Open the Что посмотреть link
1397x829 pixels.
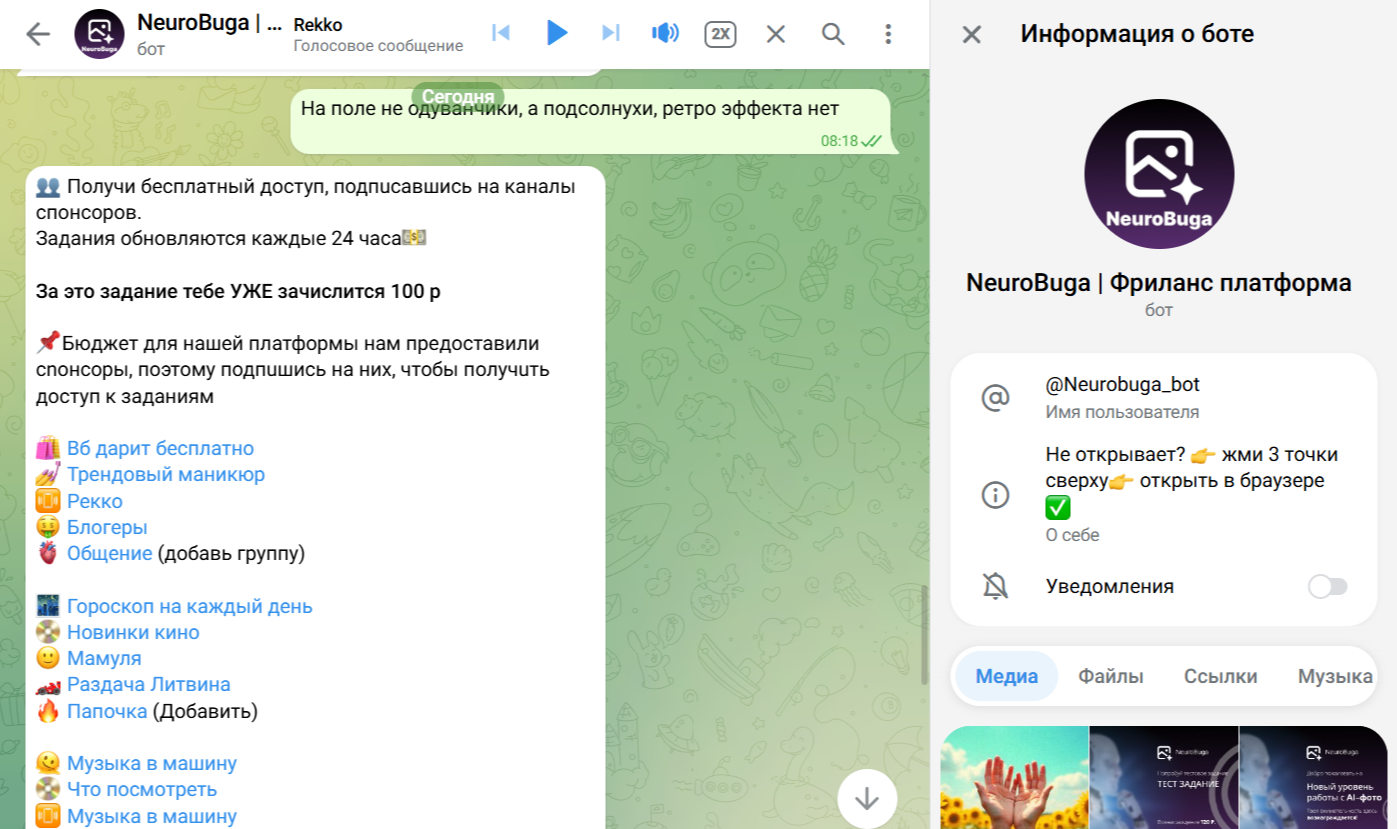coord(142,789)
